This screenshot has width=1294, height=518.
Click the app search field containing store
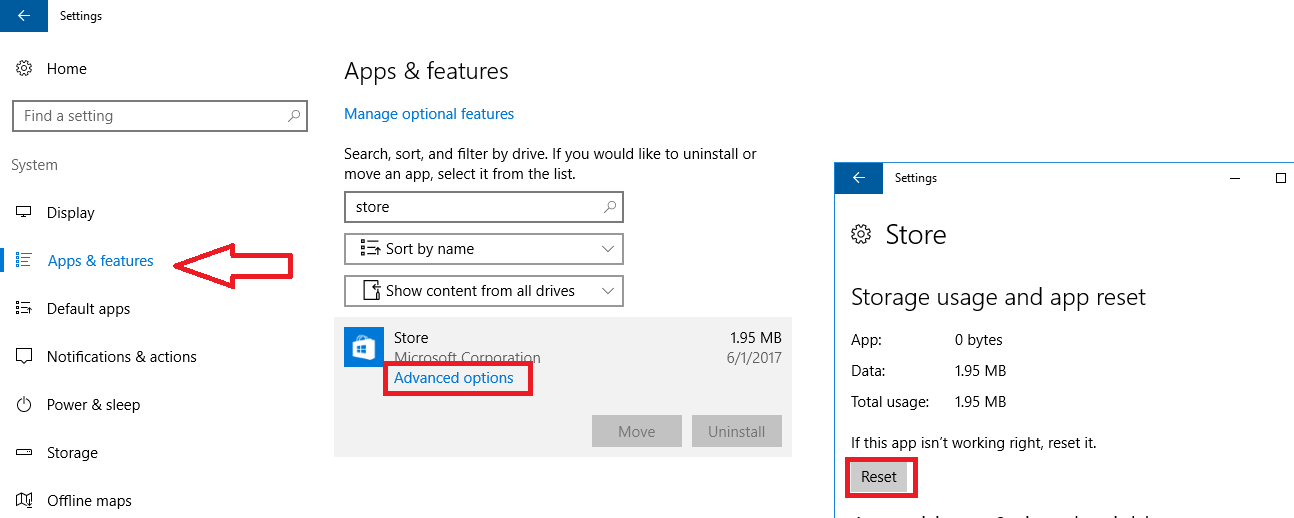484,207
